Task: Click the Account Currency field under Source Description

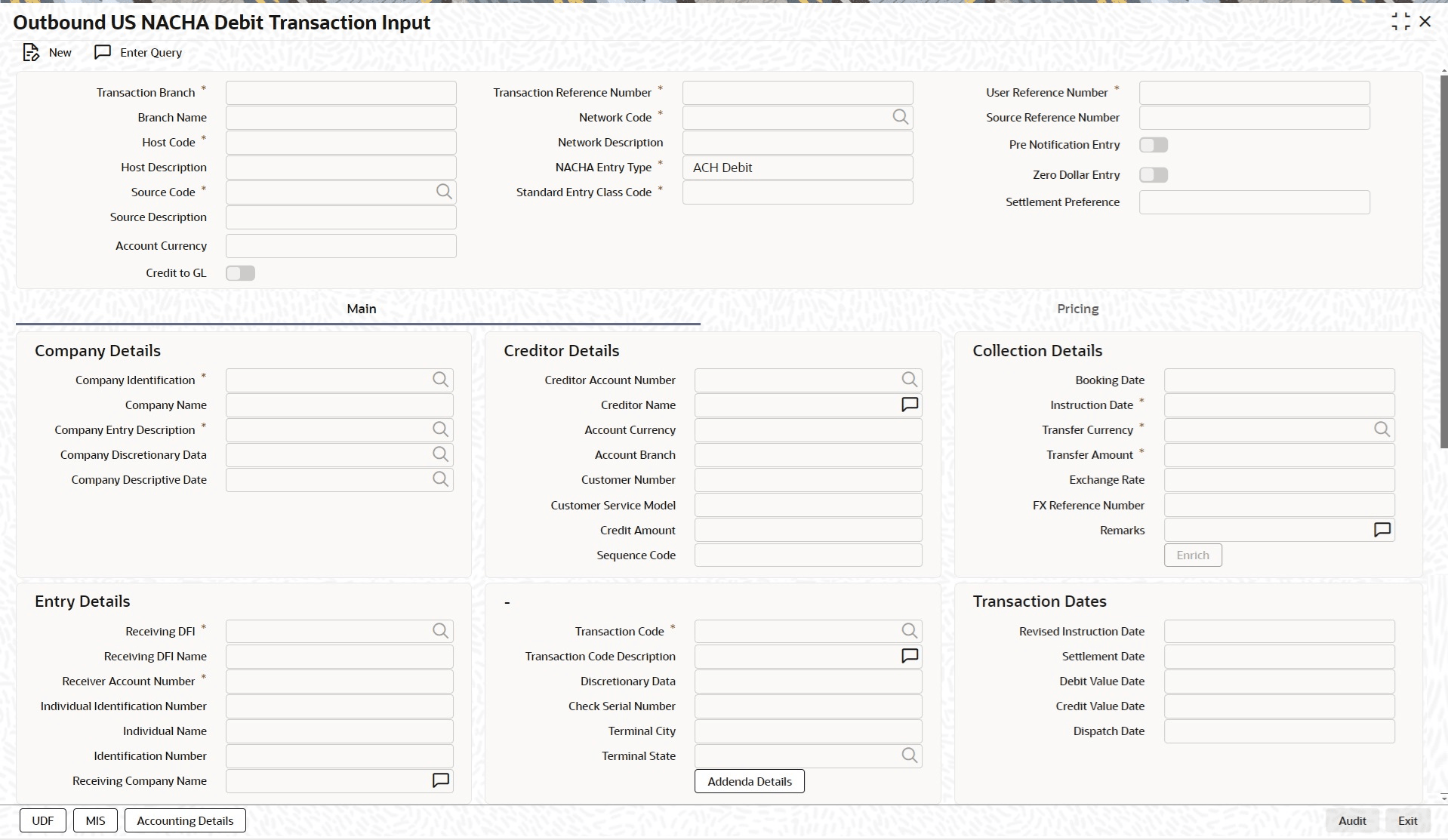Action: pyautogui.click(x=340, y=246)
